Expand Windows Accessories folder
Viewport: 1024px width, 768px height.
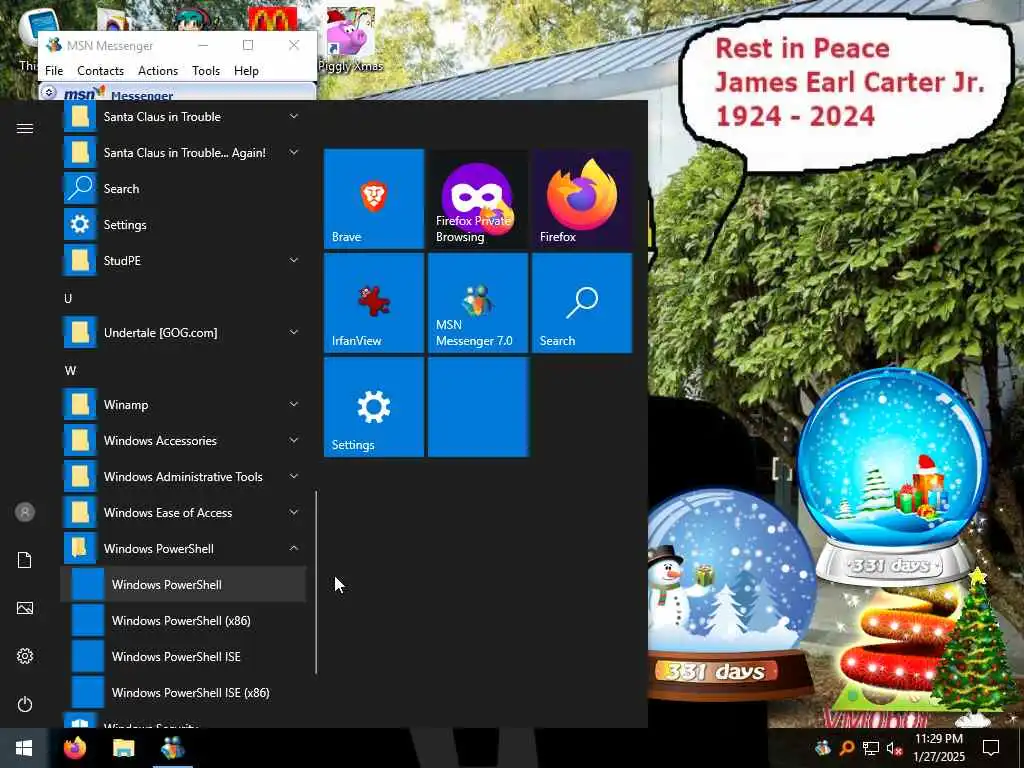coord(184,441)
